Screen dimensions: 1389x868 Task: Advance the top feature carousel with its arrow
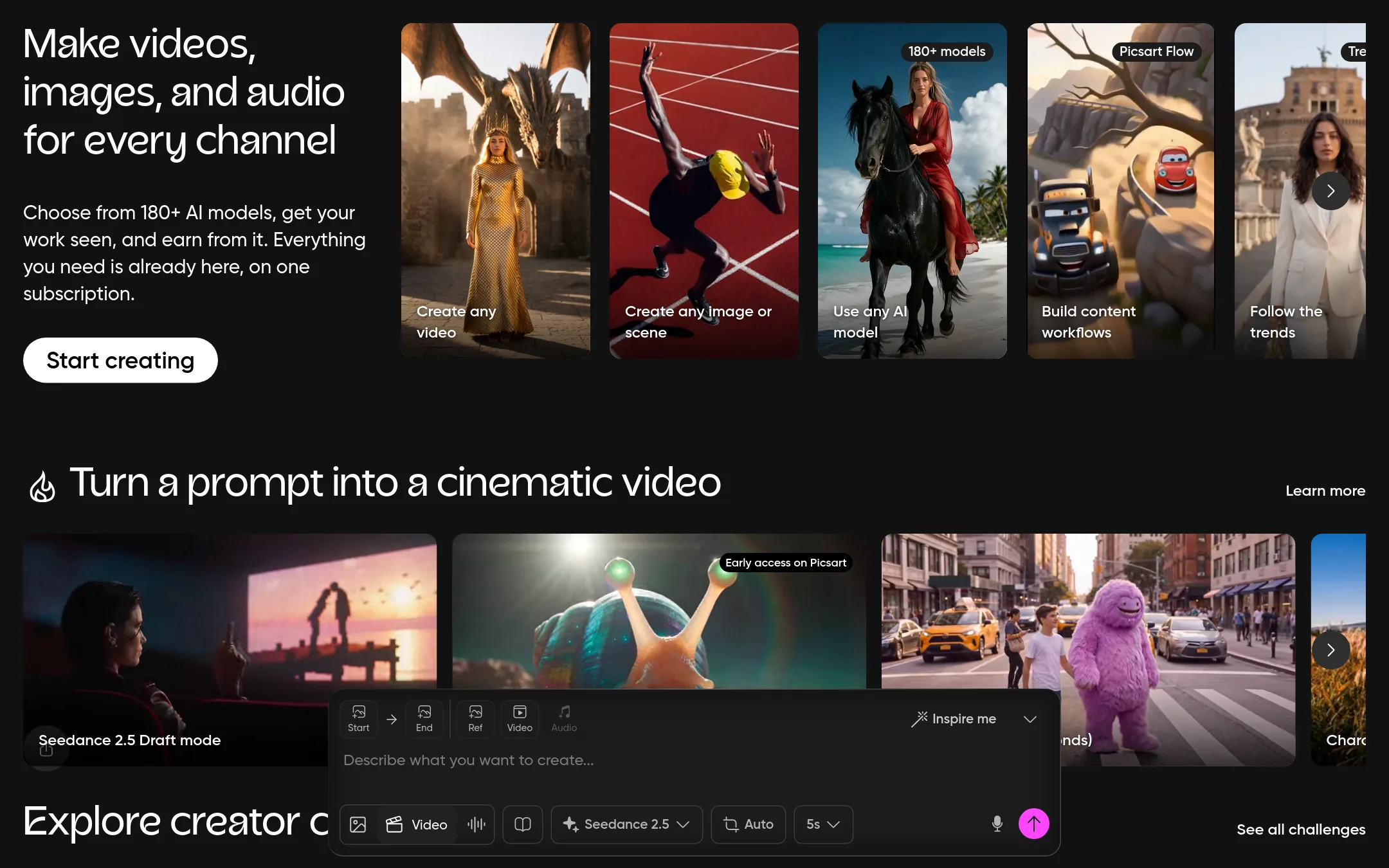point(1330,191)
